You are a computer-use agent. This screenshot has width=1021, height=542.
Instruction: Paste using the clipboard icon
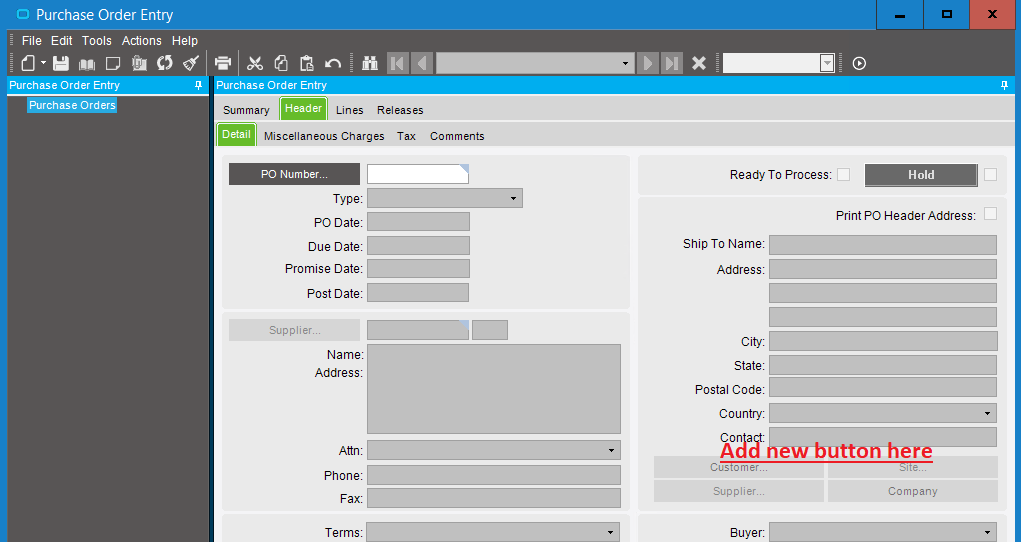pyautogui.click(x=307, y=63)
